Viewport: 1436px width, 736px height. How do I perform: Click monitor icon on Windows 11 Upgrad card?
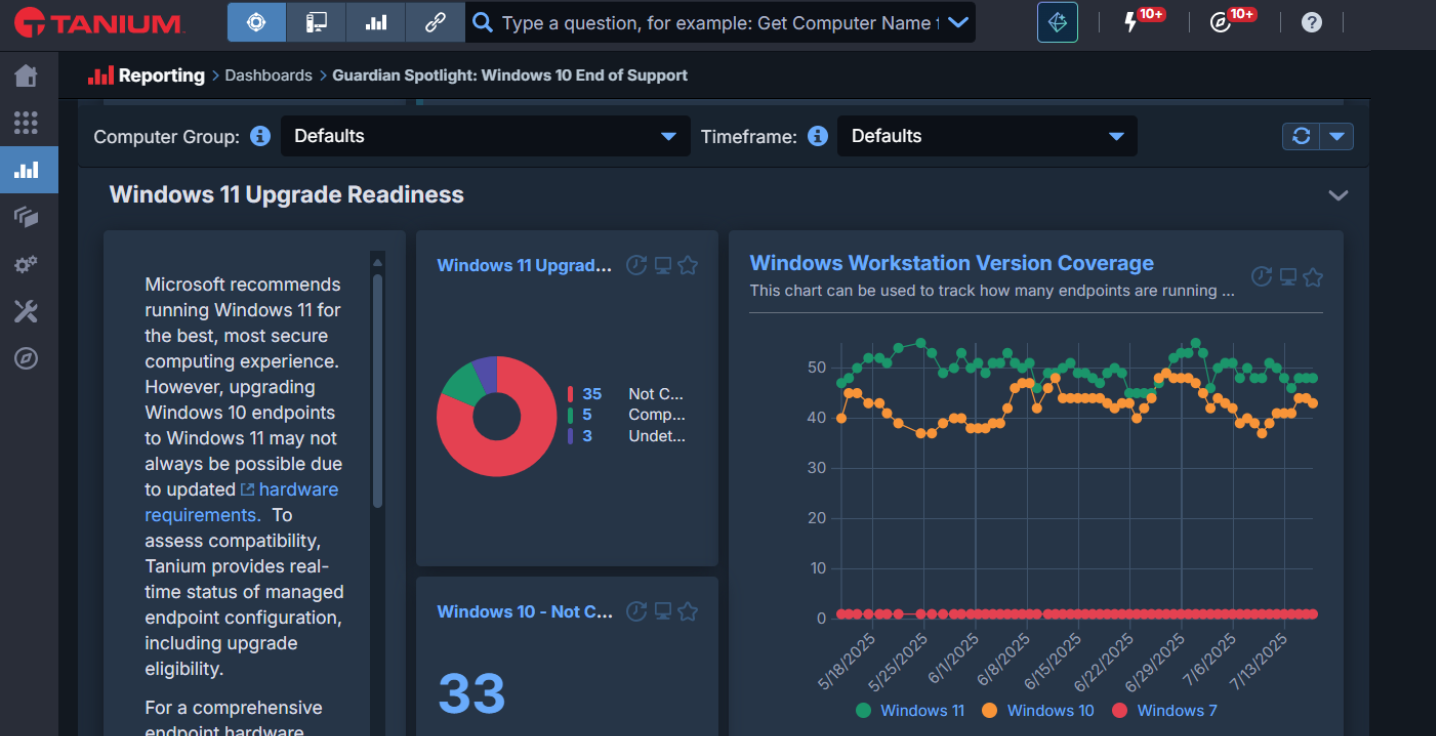pyautogui.click(x=662, y=265)
